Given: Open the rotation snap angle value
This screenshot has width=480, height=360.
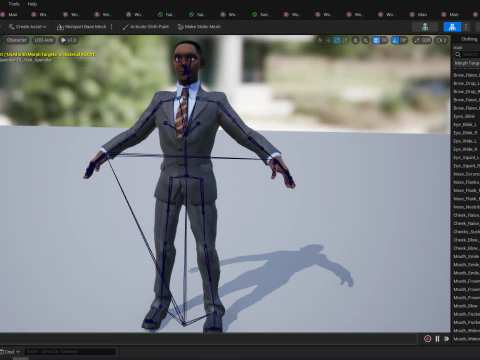Looking at the screenshot, I should coord(404,40).
